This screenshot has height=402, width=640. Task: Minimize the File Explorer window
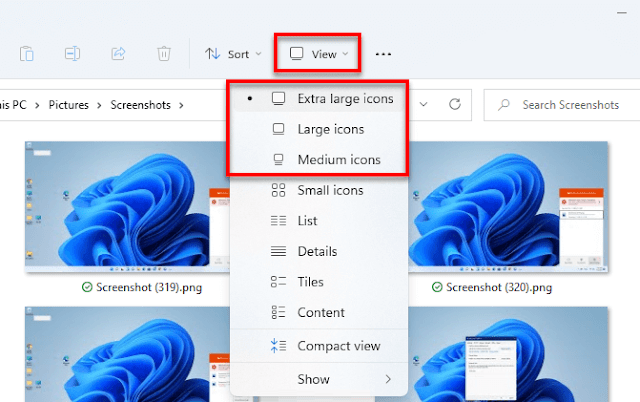click(622, 13)
